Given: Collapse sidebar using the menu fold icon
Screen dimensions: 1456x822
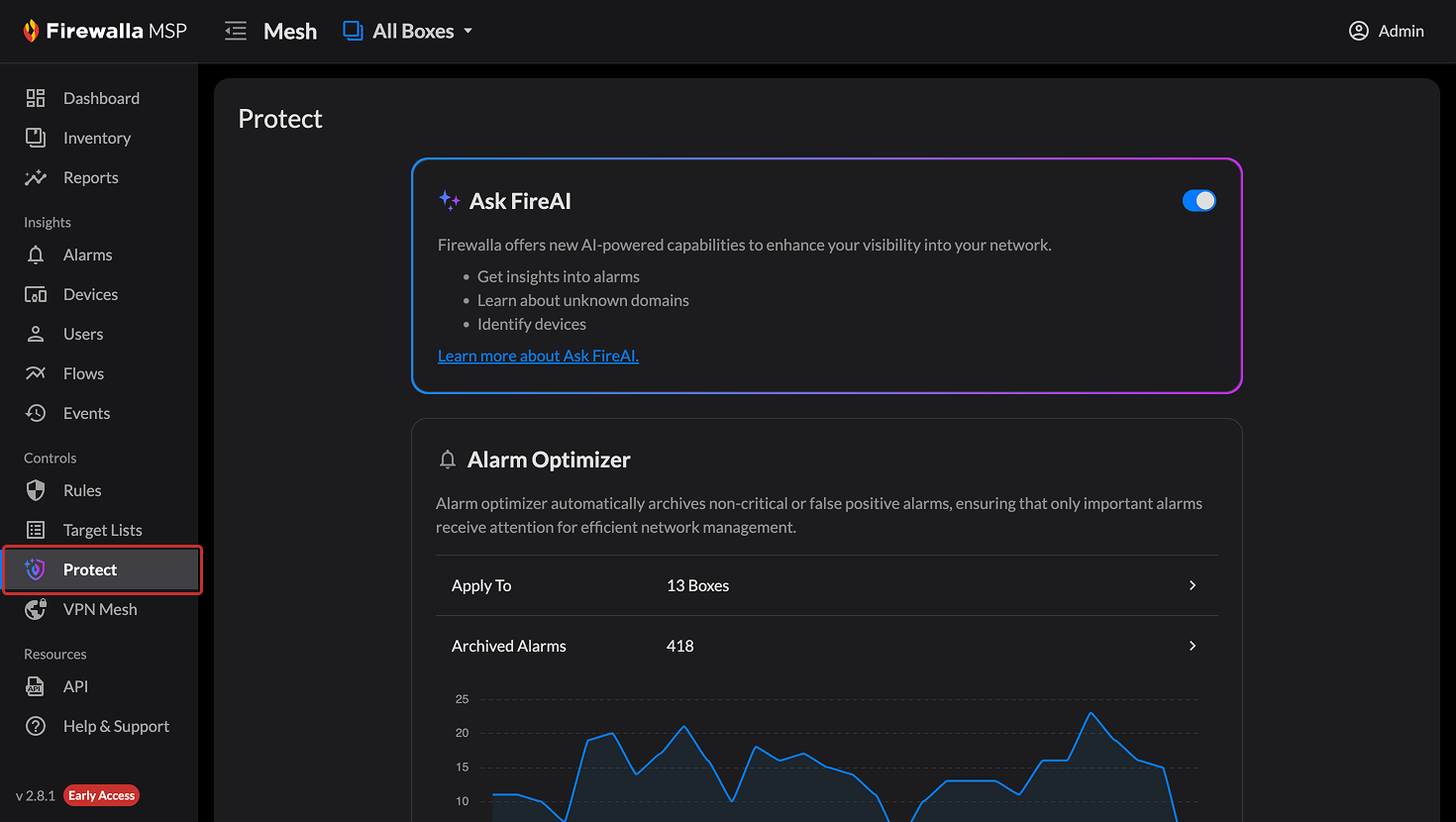Looking at the screenshot, I should tap(236, 31).
